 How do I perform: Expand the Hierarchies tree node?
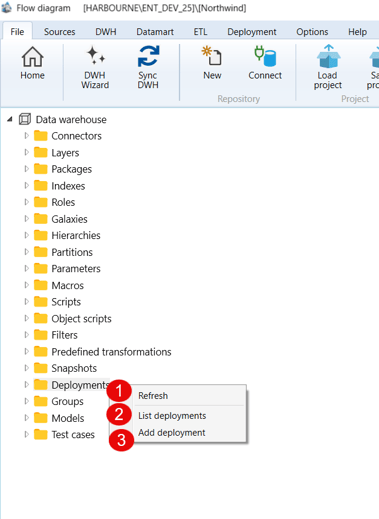26,235
